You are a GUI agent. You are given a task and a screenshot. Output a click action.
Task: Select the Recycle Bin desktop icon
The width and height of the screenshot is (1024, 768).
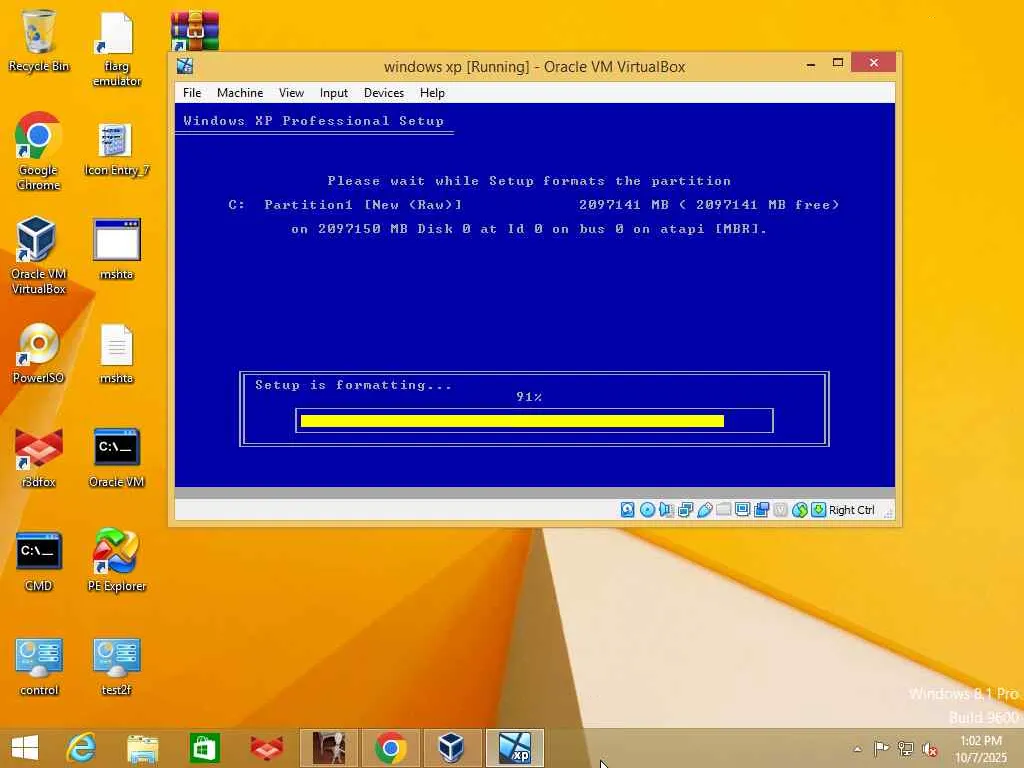pos(39,40)
